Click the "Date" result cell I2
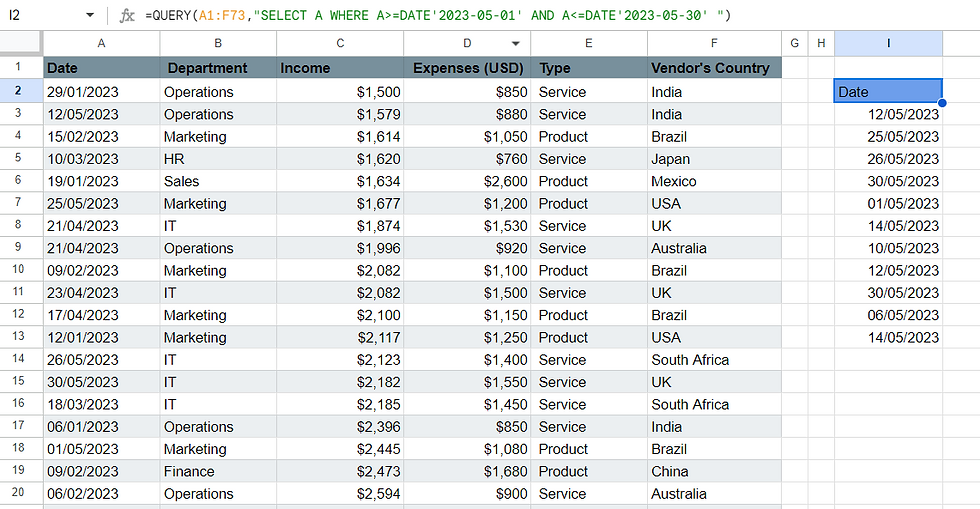The height and width of the screenshot is (509, 980). [x=887, y=92]
